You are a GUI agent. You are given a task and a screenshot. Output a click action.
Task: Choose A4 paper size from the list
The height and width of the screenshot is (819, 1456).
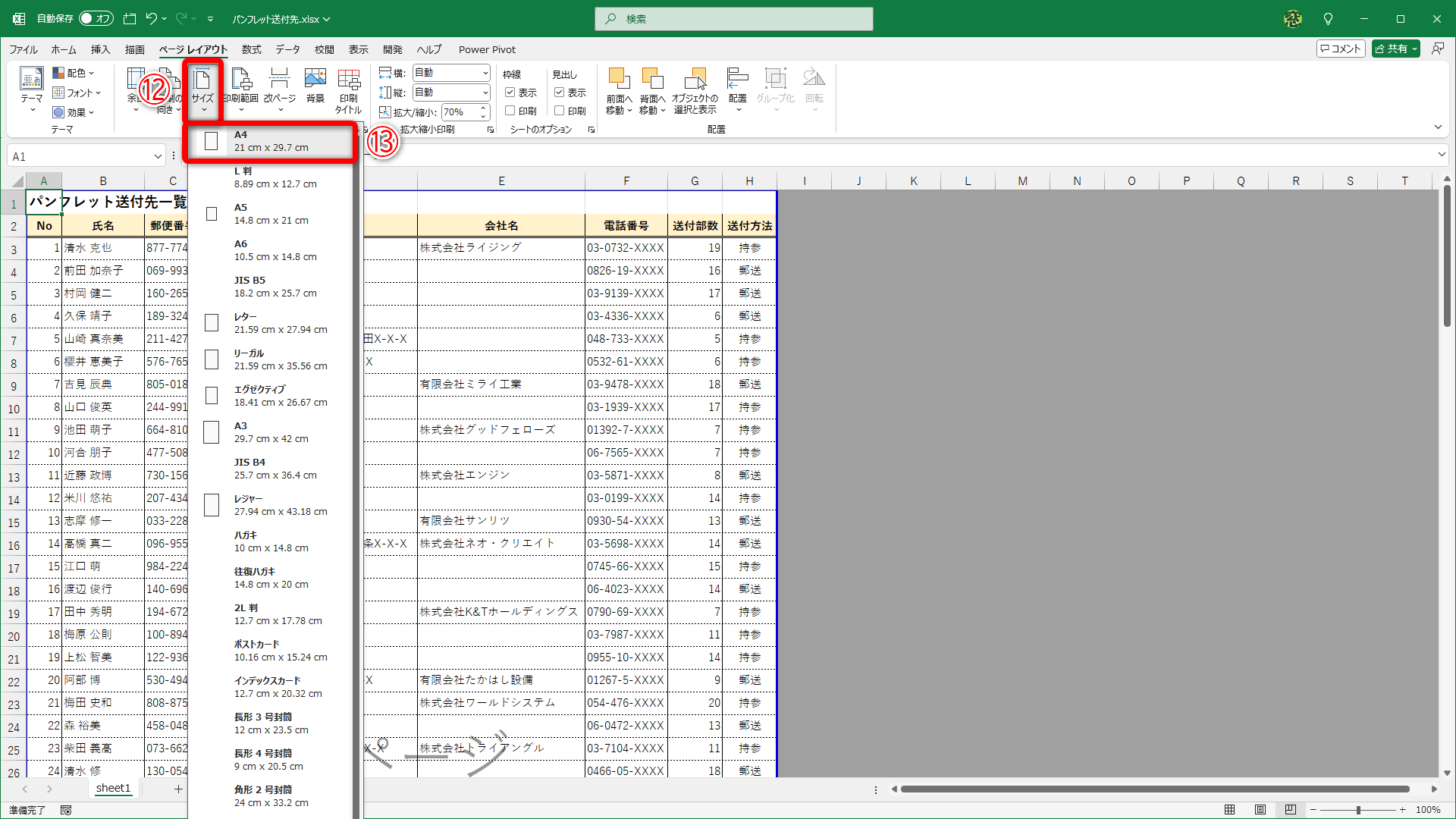pos(270,141)
